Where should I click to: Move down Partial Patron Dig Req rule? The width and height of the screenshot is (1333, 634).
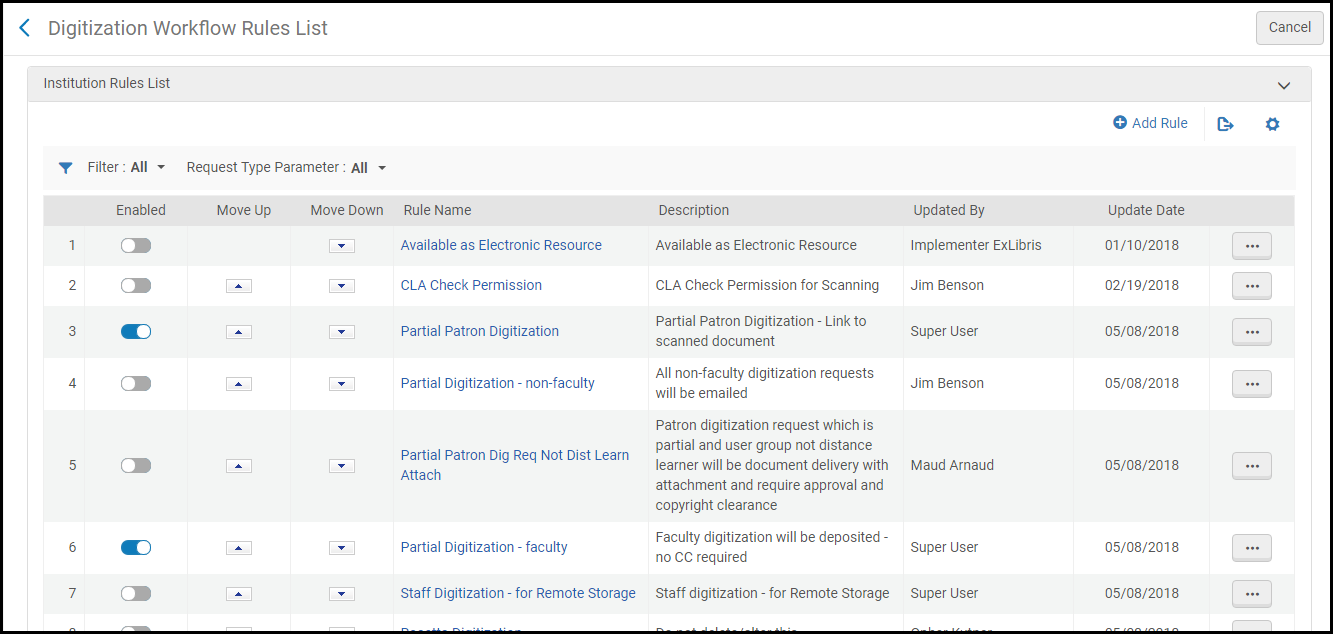pos(342,466)
